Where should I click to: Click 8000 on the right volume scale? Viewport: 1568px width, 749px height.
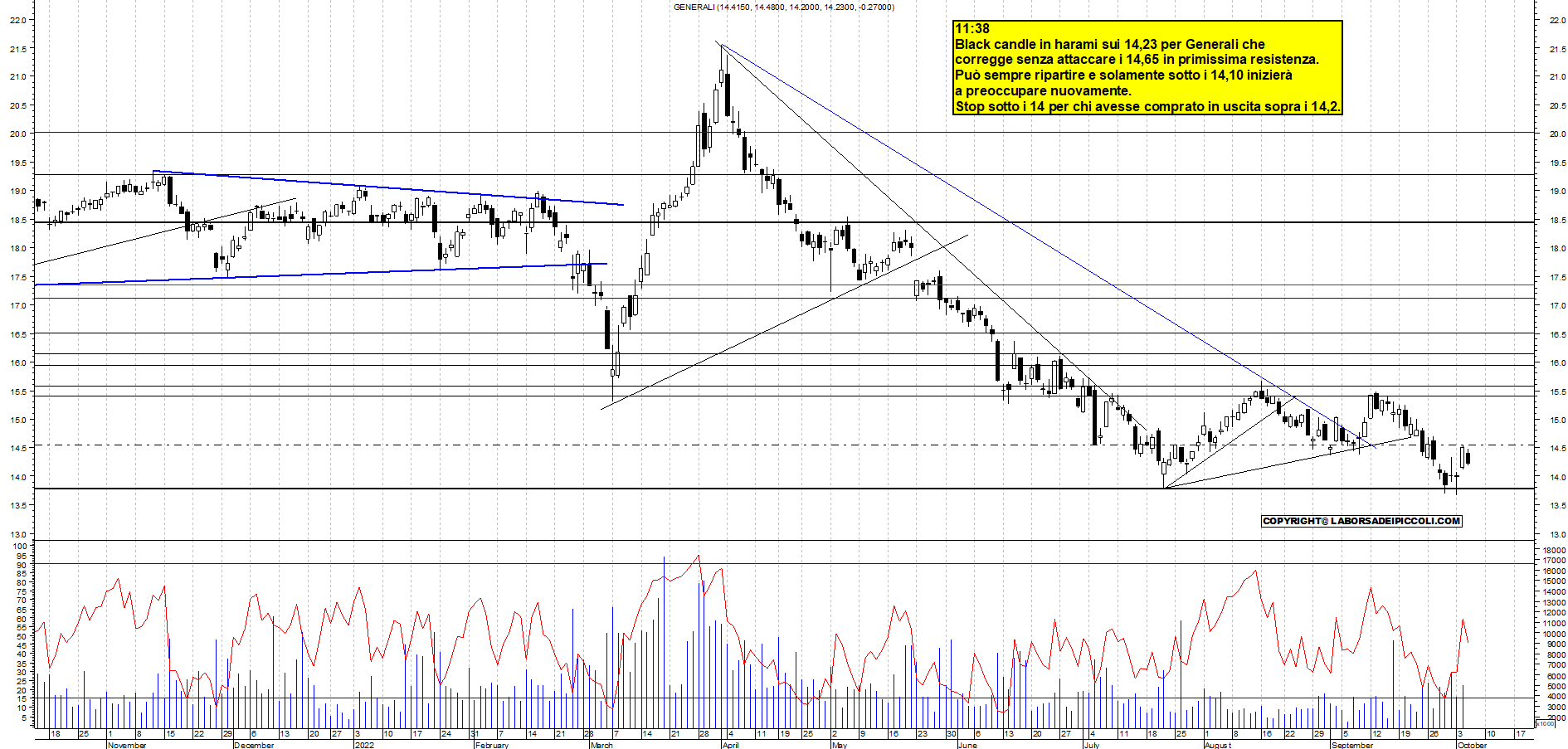1556,655
